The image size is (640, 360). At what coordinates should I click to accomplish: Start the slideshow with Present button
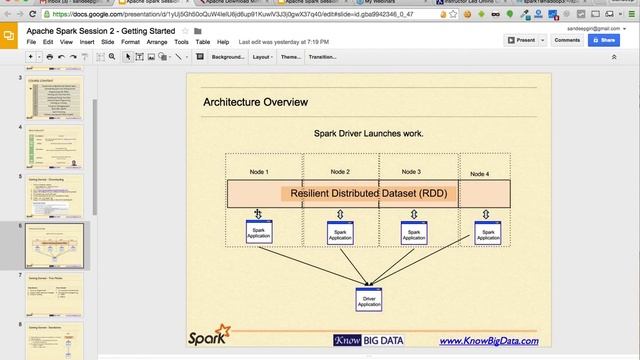tap(521, 40)
